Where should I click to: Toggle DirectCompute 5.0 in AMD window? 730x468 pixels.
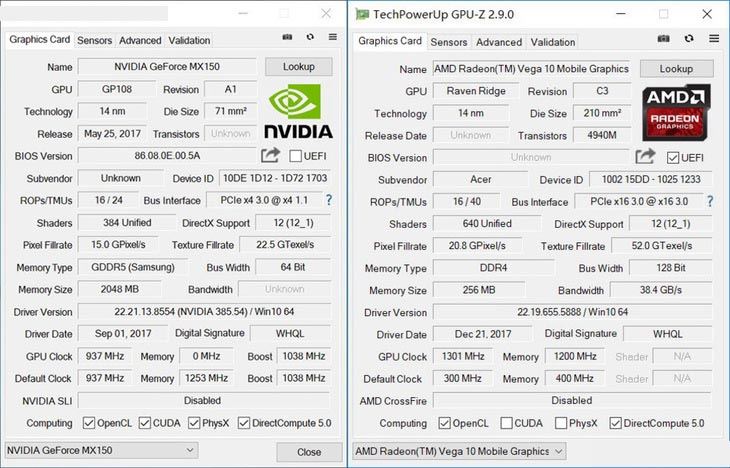pos(615,423)
